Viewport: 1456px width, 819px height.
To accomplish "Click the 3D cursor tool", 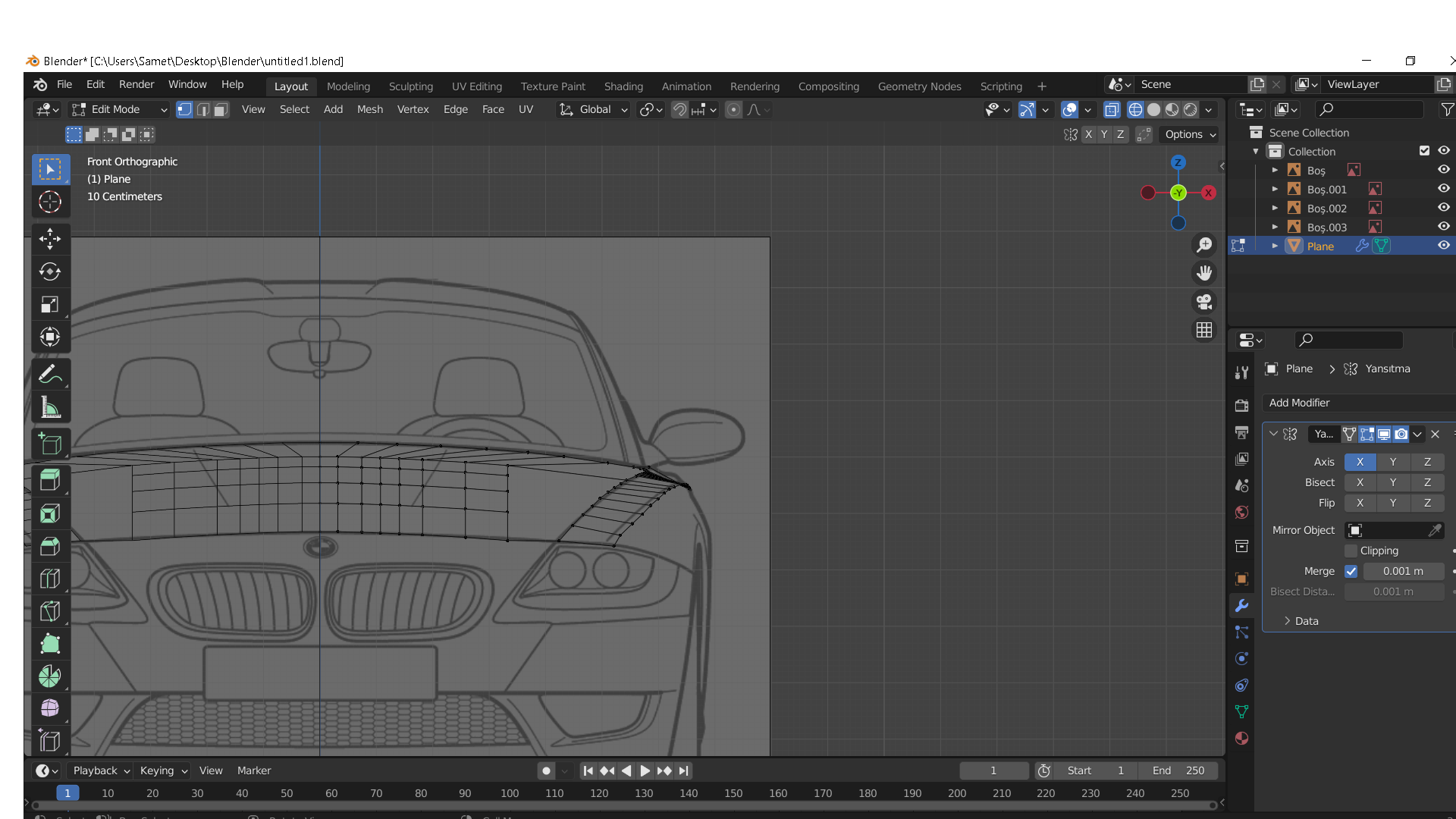I will 50,202.
